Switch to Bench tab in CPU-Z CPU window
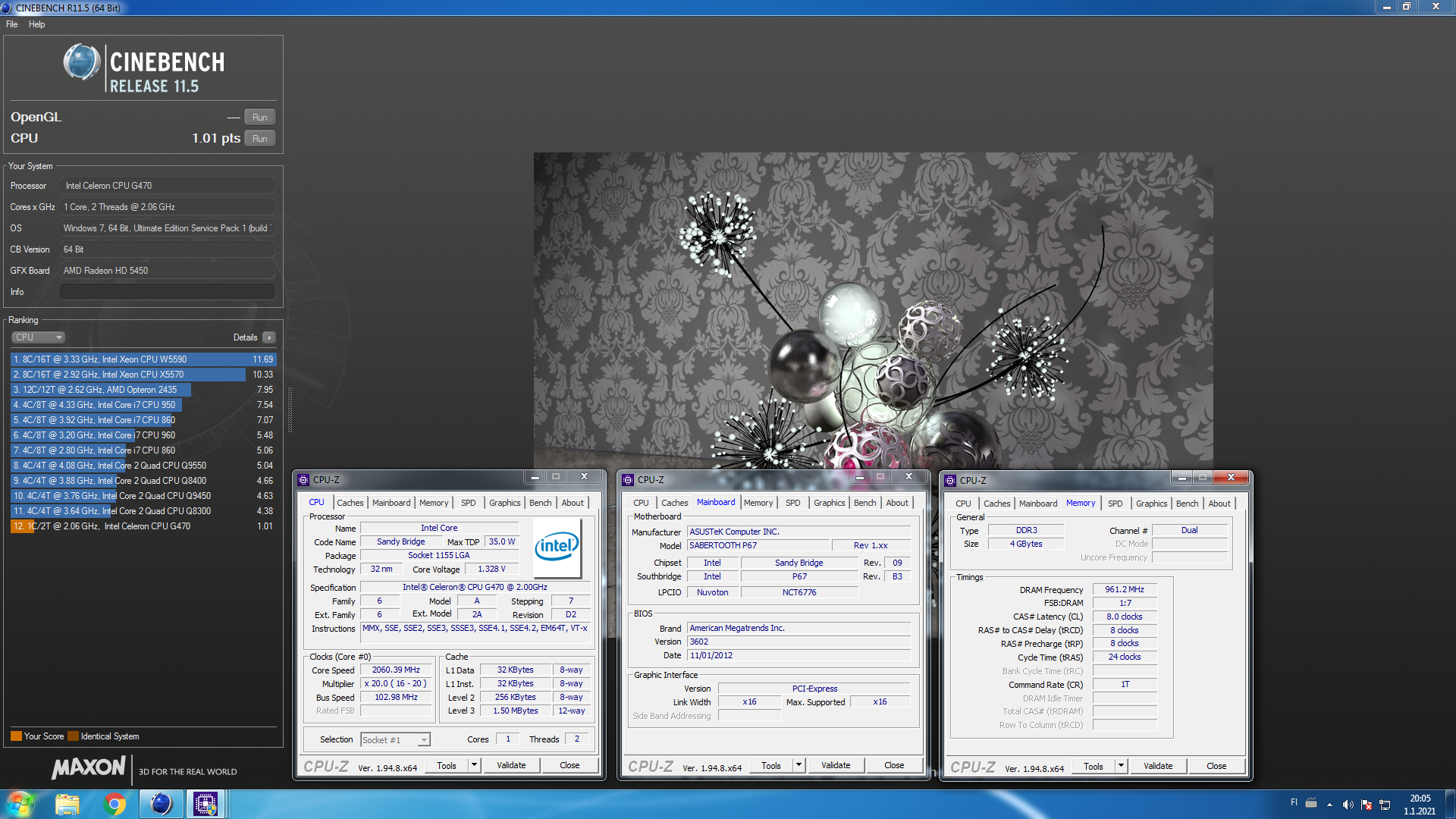The width and height of the screenshot is (1456, 819). click(540, 503)
